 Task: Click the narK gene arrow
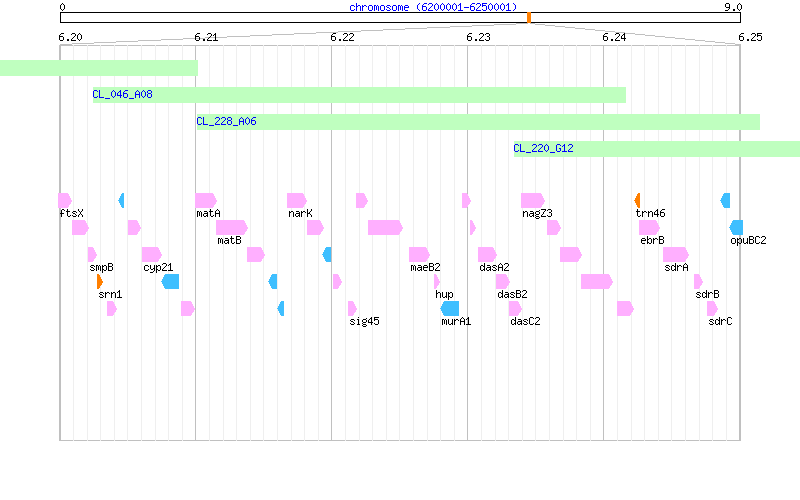pos(297,201)
